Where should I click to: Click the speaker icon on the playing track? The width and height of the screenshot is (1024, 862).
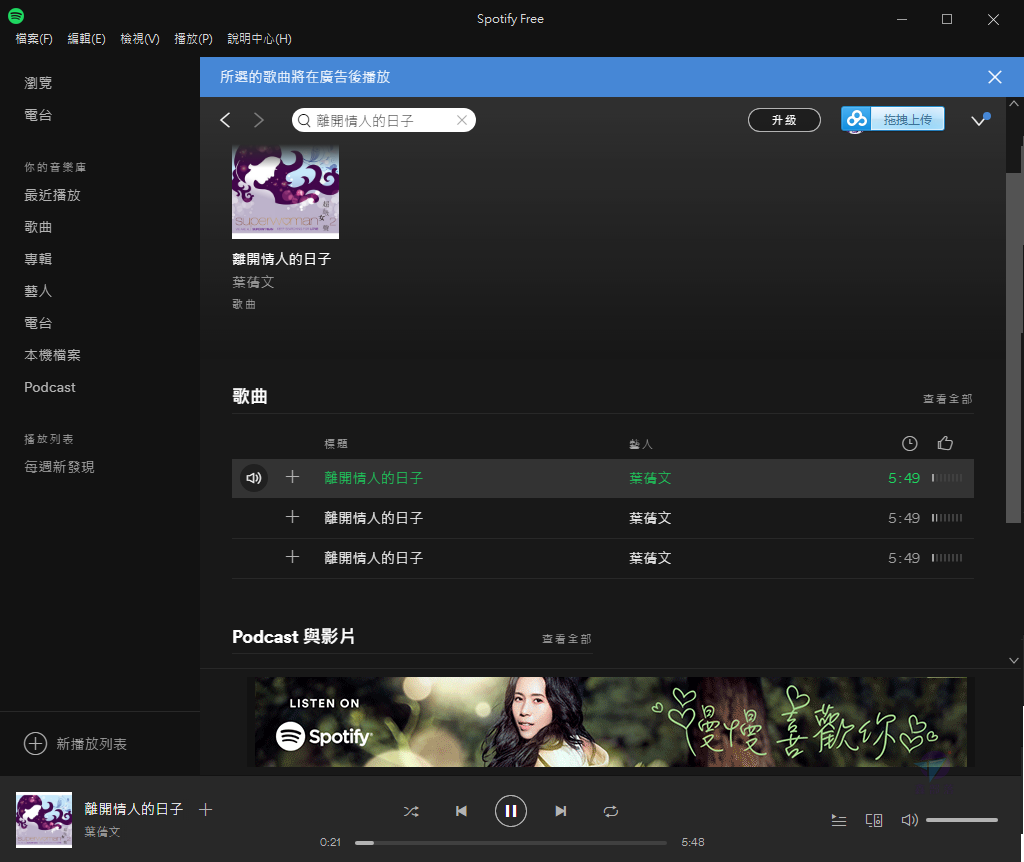pos(253,478)
